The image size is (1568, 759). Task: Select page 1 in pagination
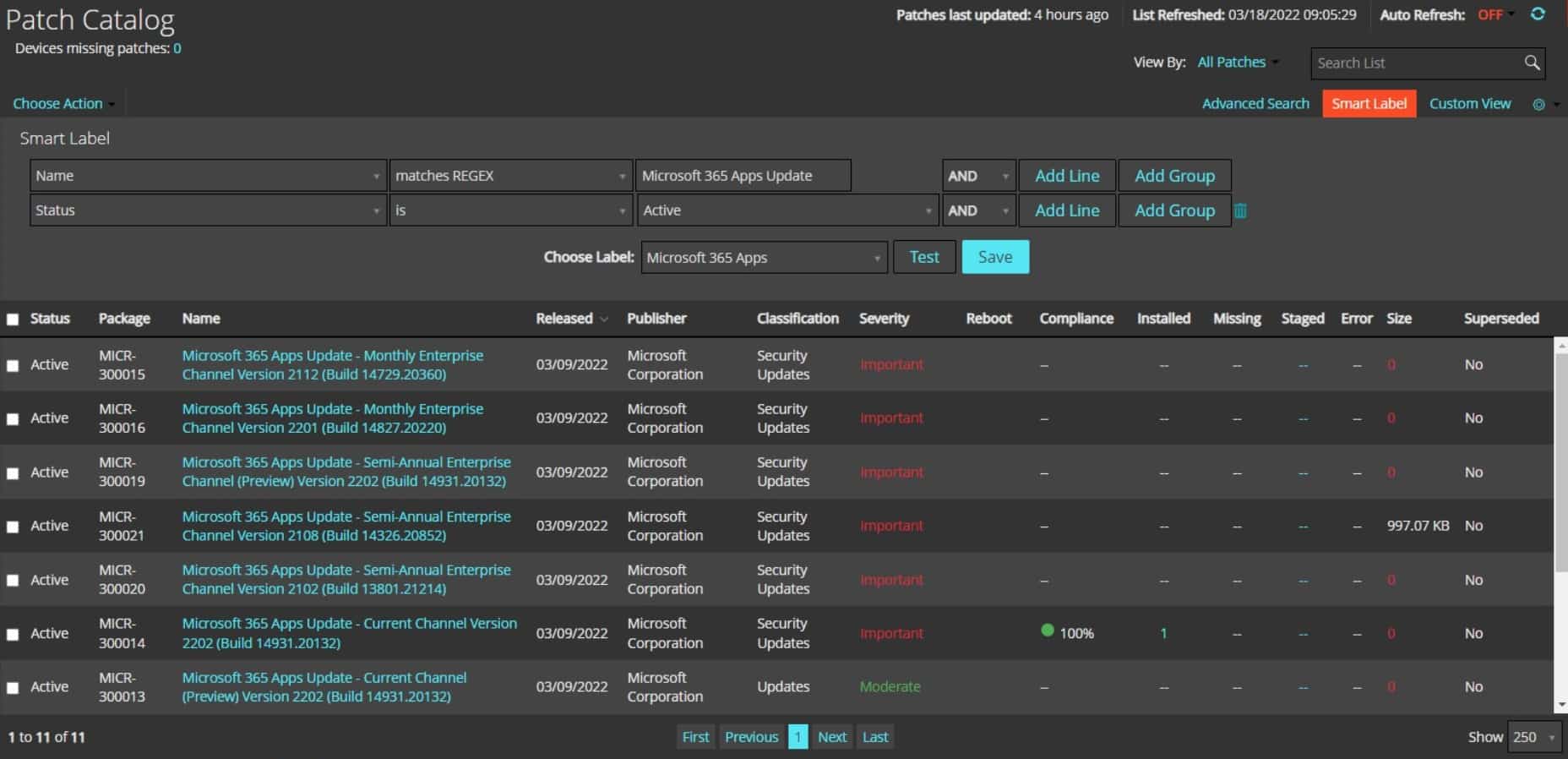coord(798,737)
